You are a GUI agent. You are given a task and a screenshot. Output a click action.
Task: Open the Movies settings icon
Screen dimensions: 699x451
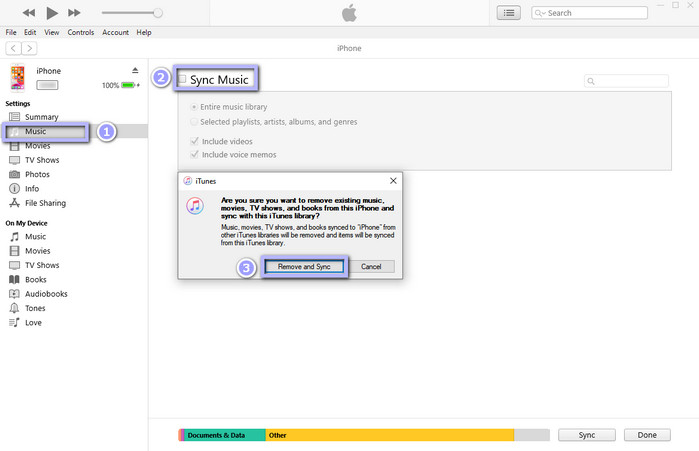(x=15, y=146)
